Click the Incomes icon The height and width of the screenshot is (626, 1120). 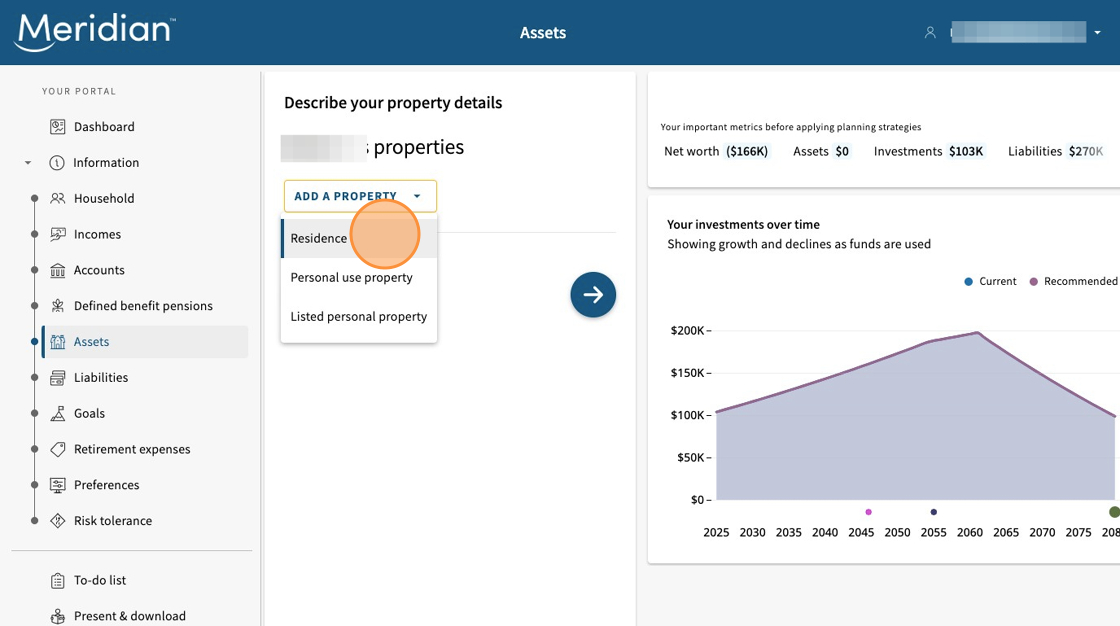point(58,234)
